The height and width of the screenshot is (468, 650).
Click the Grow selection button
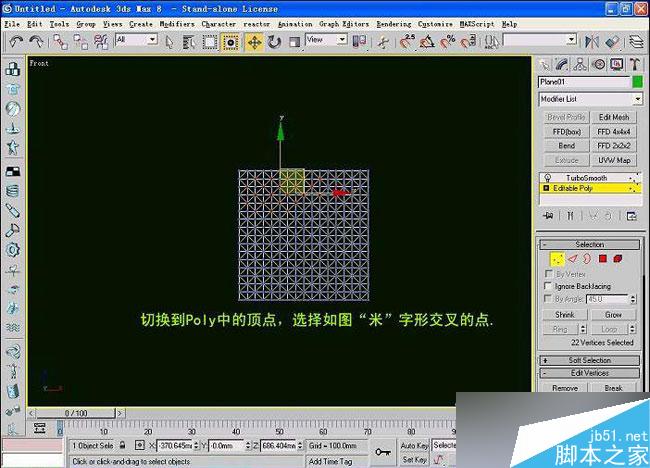click(x=613, y=315)
